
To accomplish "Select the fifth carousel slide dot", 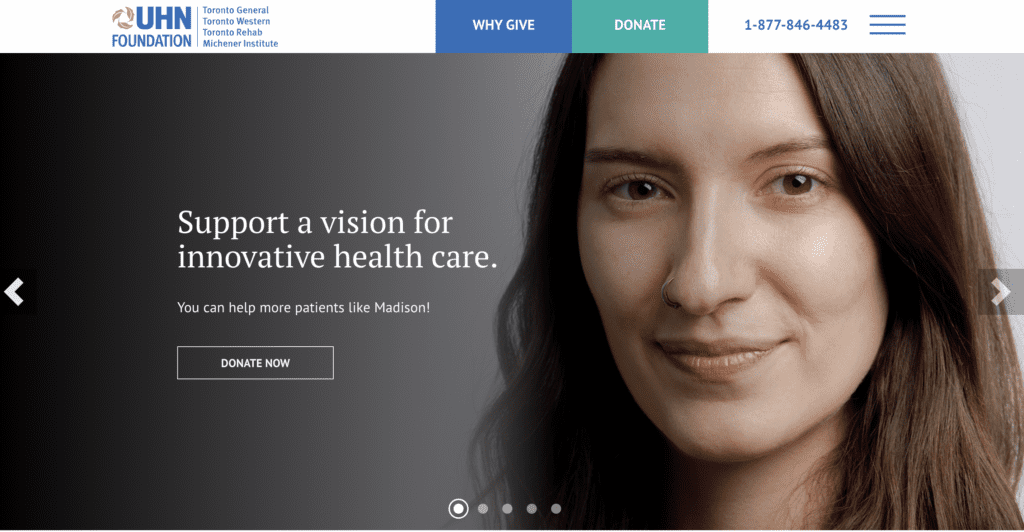I will pyautogui.click(x=556, y=509).
